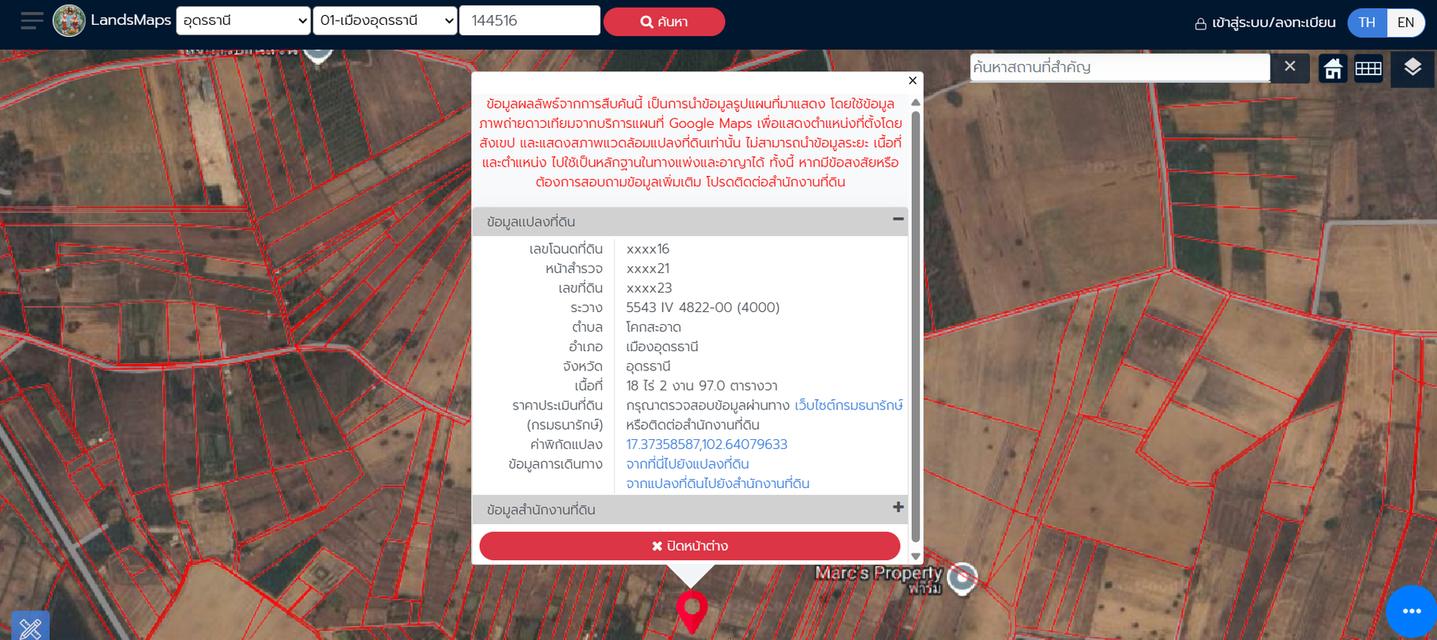Click the popup vertical scrollbar thumb
This screenshot has height=640, width=1437.
(x=915, y=325)
